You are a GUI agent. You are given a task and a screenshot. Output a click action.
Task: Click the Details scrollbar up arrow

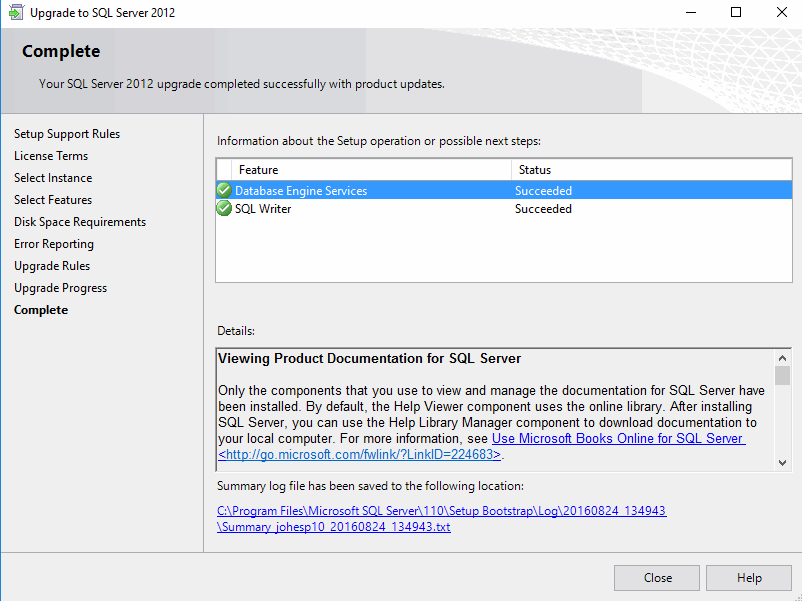[783, 357]
